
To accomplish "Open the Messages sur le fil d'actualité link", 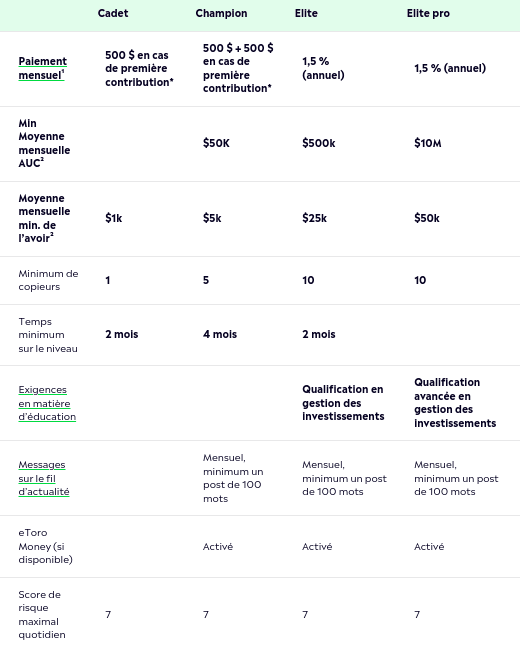I will pyautogui.click(x=44, y=478).
